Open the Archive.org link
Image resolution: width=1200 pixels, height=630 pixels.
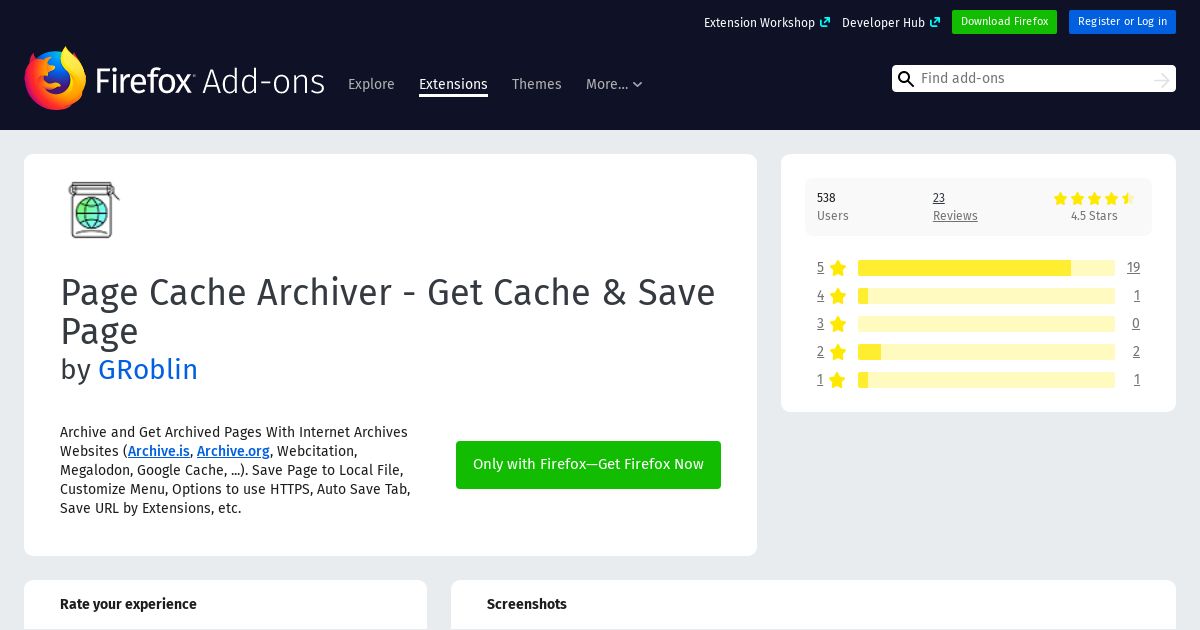click(x=233, y=451)
